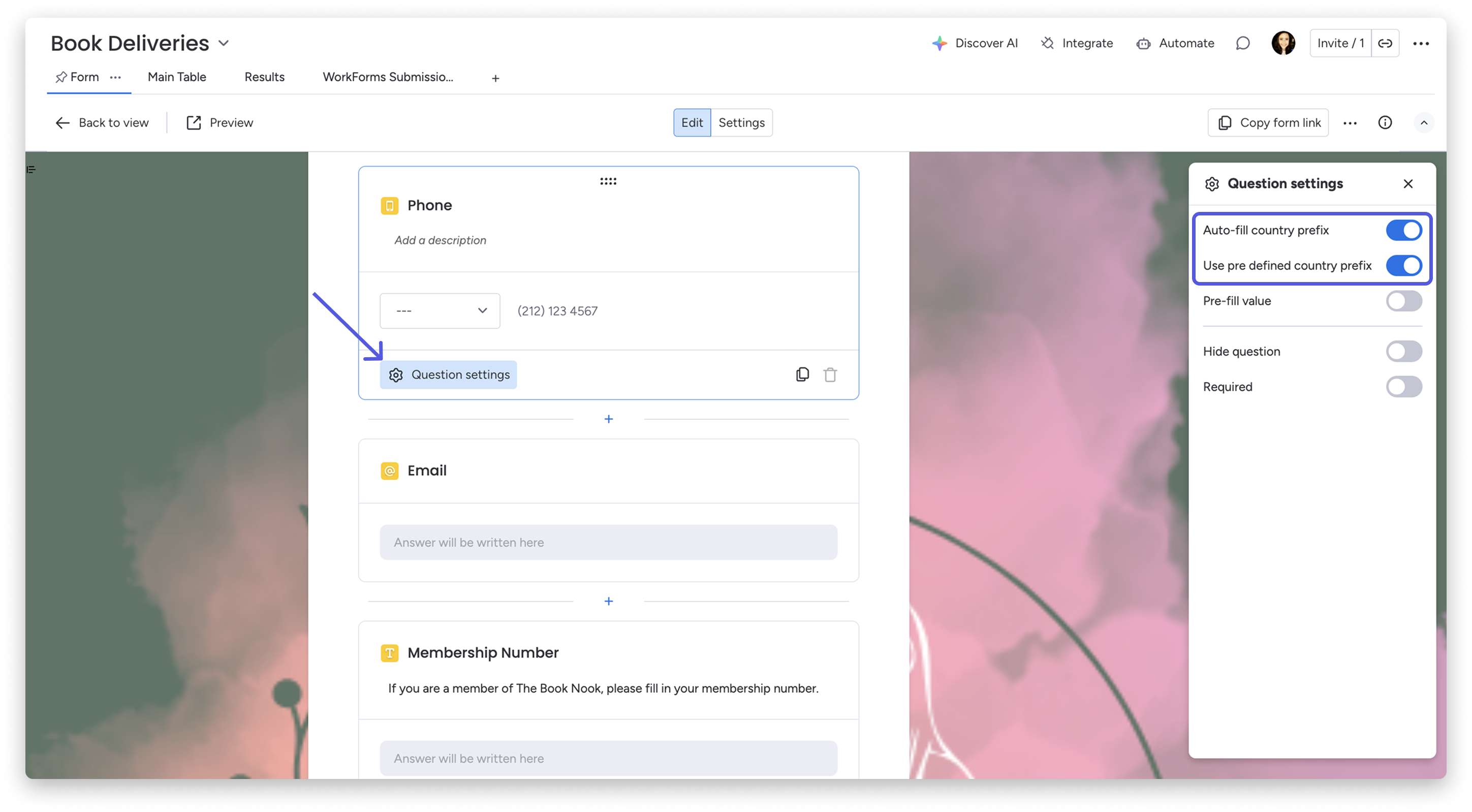The width and height of the screenshot is (1472, 812).
Task: Click the form toolbar three-dot menu
Action: click(1350, 123)
